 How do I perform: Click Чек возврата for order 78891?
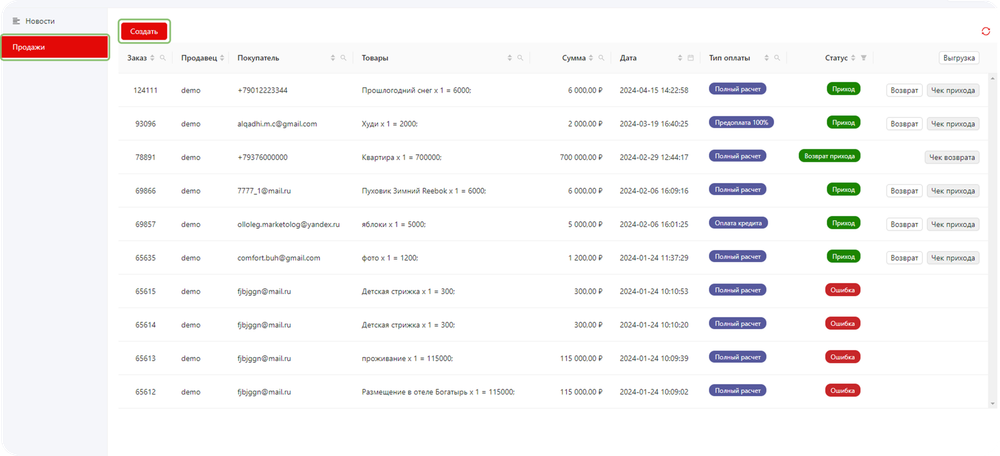pos(952,157)
